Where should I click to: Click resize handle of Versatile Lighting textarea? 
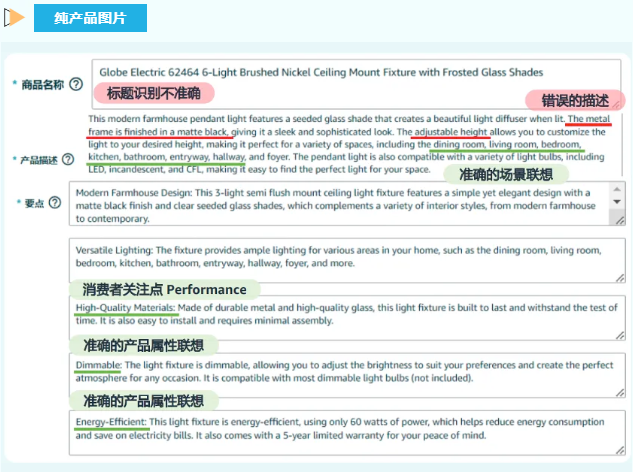tap(617, 278)
